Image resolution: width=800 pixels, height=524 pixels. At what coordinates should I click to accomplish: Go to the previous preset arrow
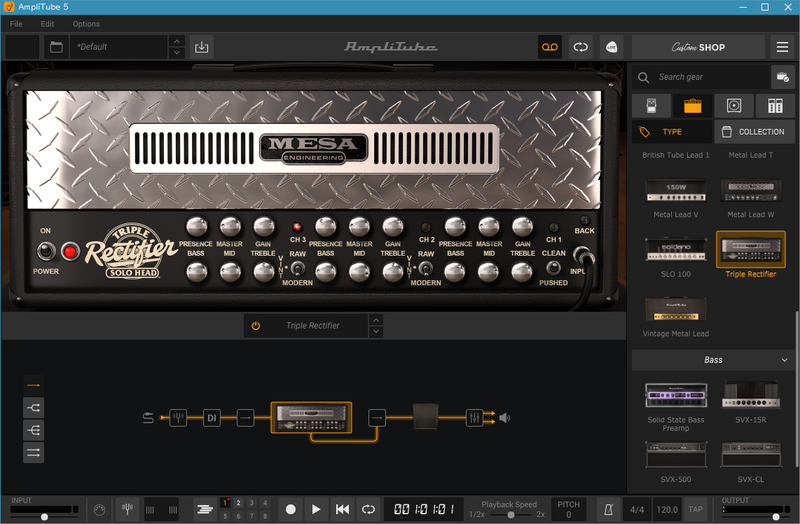point(177,41)
